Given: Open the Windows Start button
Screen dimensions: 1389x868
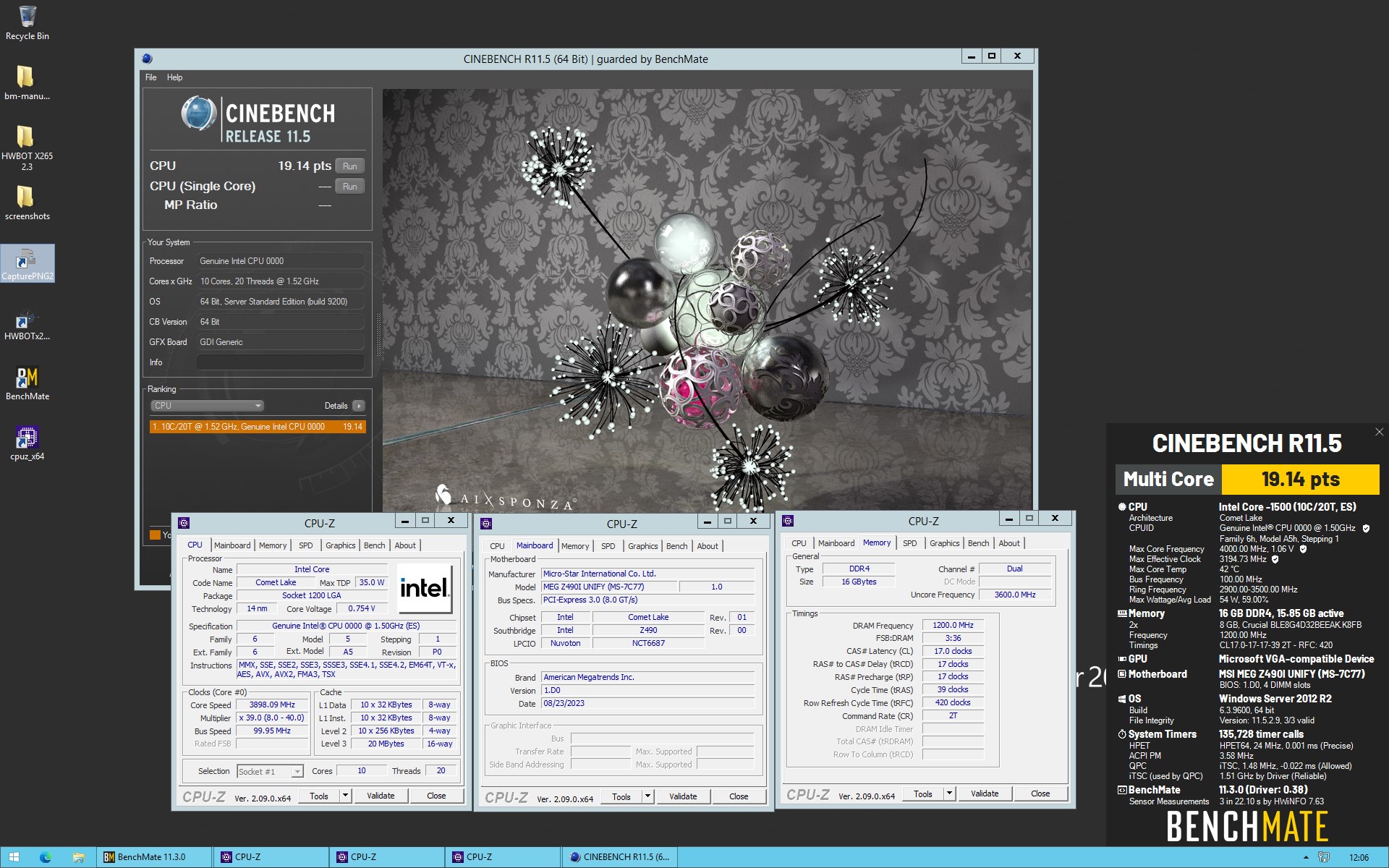Looking at the screenshot, I should [x=14, y=857].
